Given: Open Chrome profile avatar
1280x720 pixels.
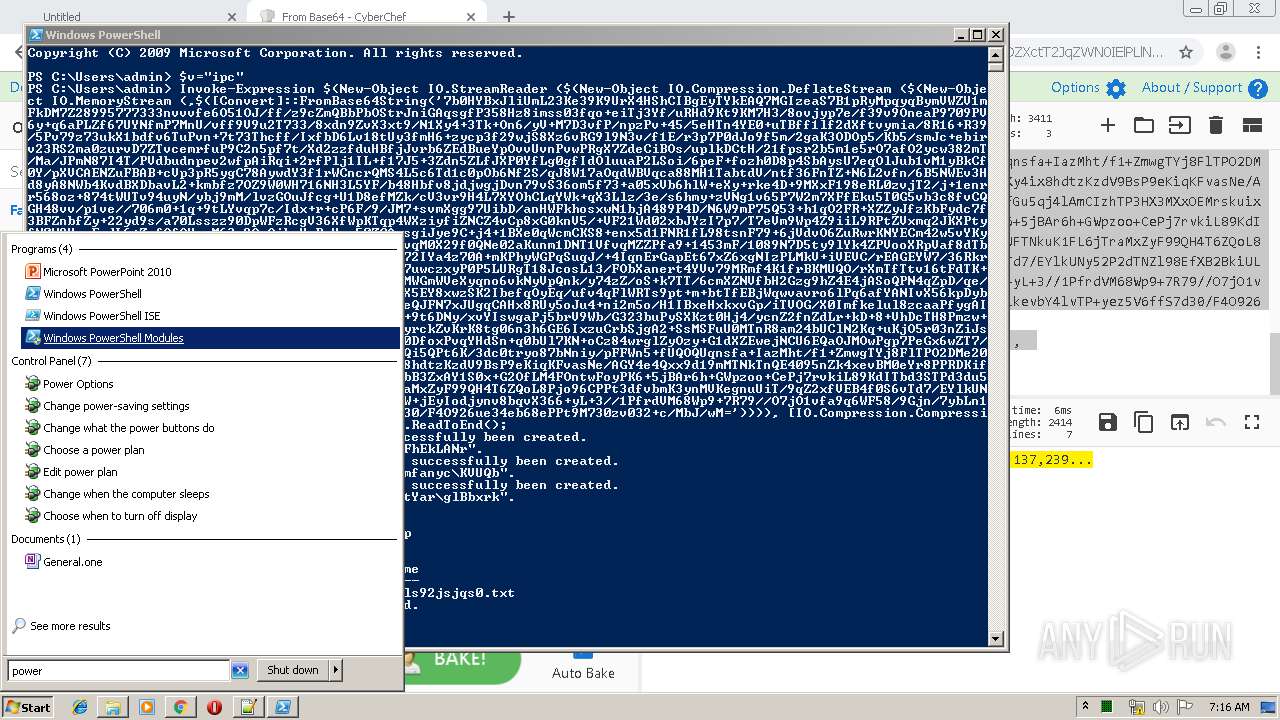Looking at the screenshot, I should coord(1226,52).
